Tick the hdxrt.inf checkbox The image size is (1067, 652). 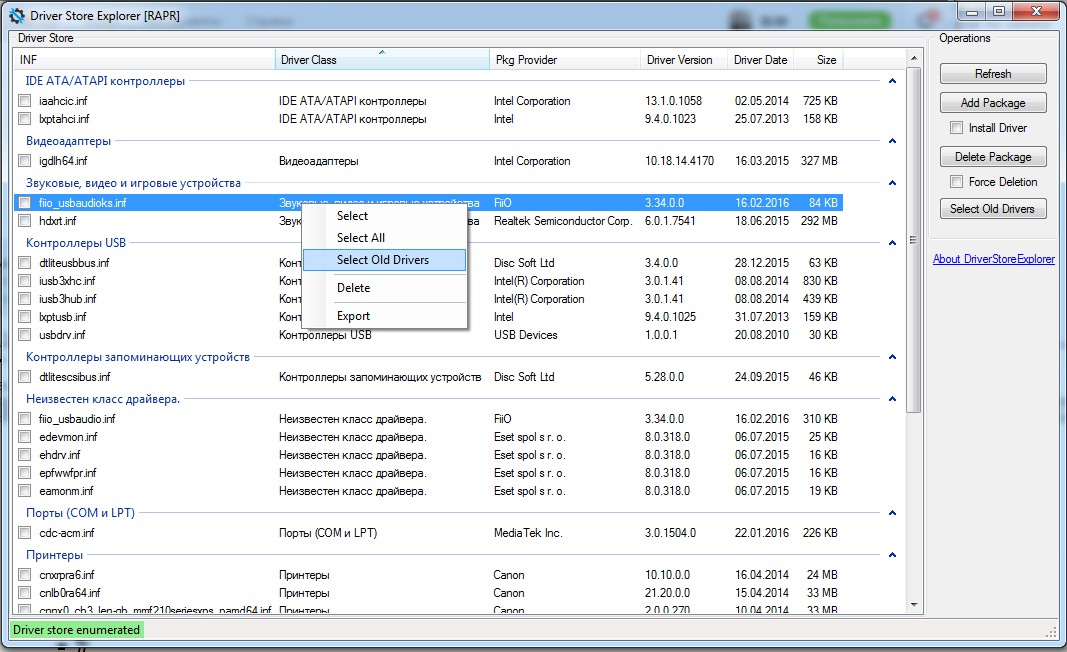(x=25, y=221)
